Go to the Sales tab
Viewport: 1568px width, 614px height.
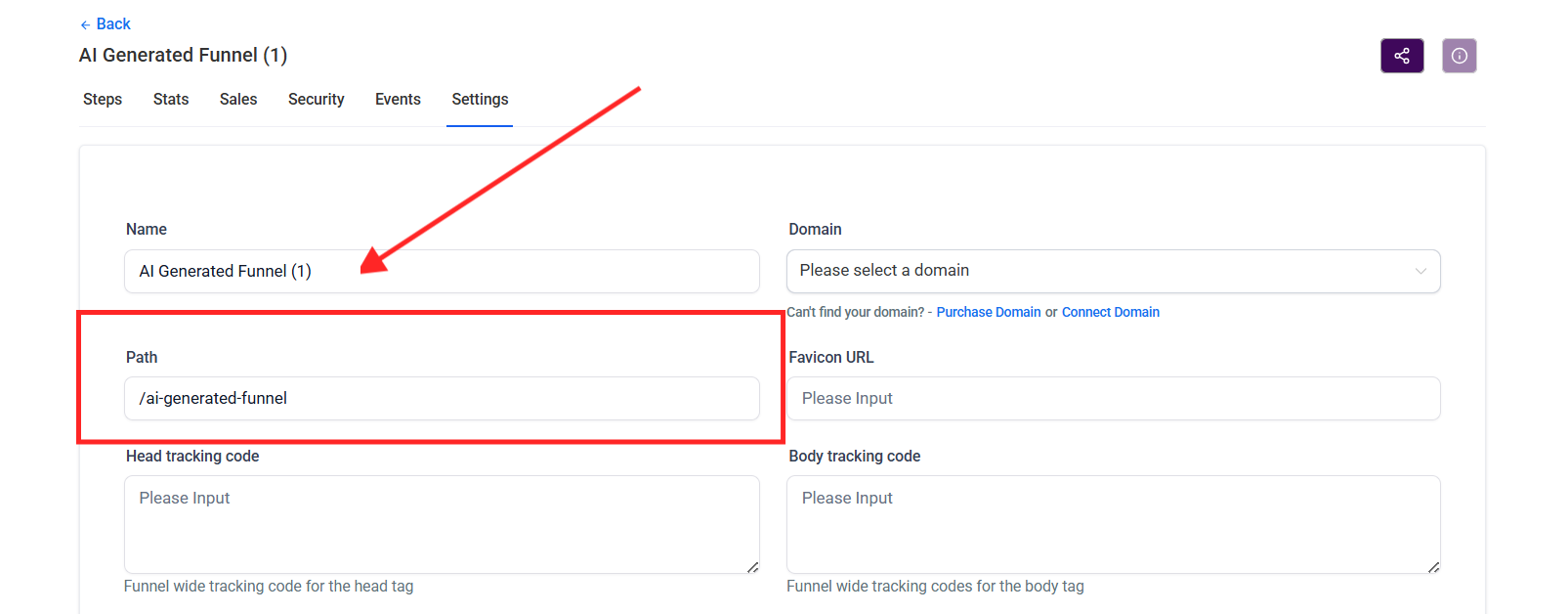pos(238,100)
